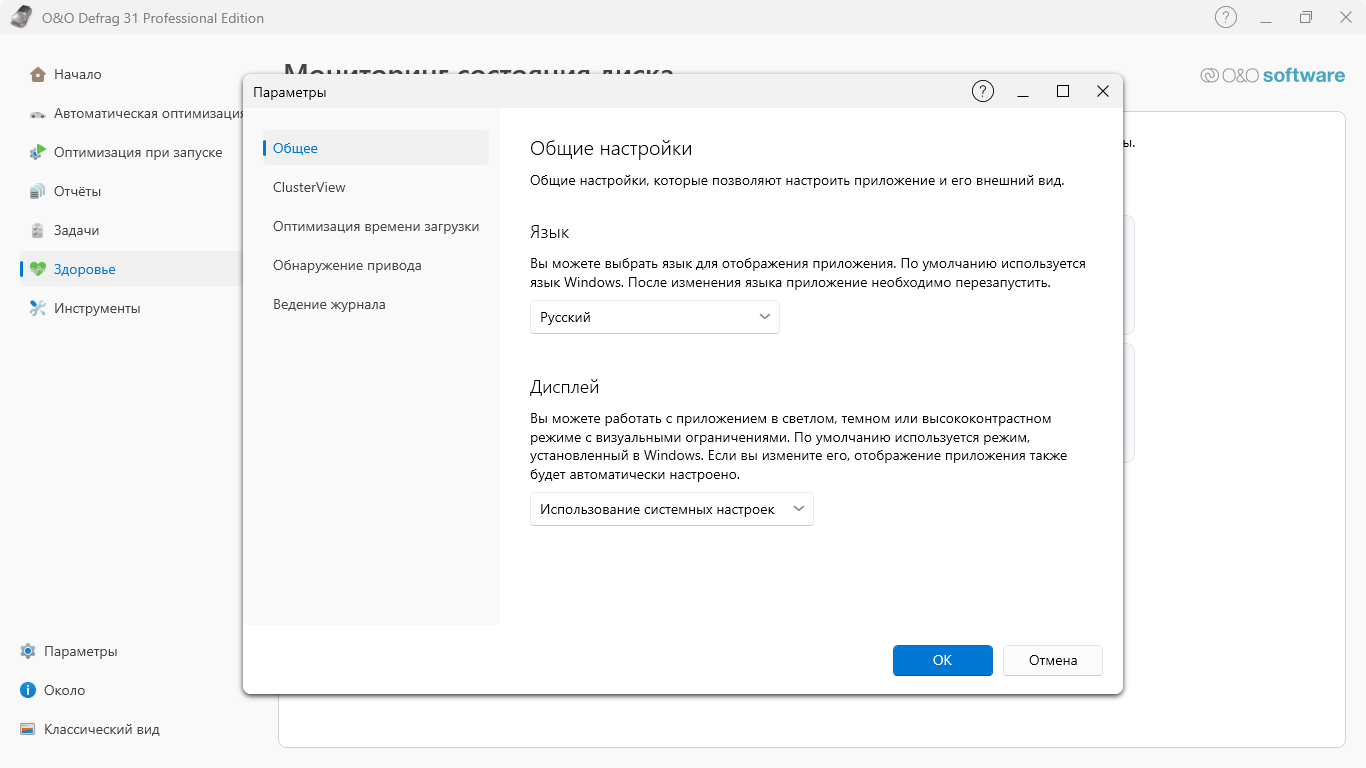Click the Параметры dialog title text
This screenshot has height=768, width=1366.
pos(290,92)
